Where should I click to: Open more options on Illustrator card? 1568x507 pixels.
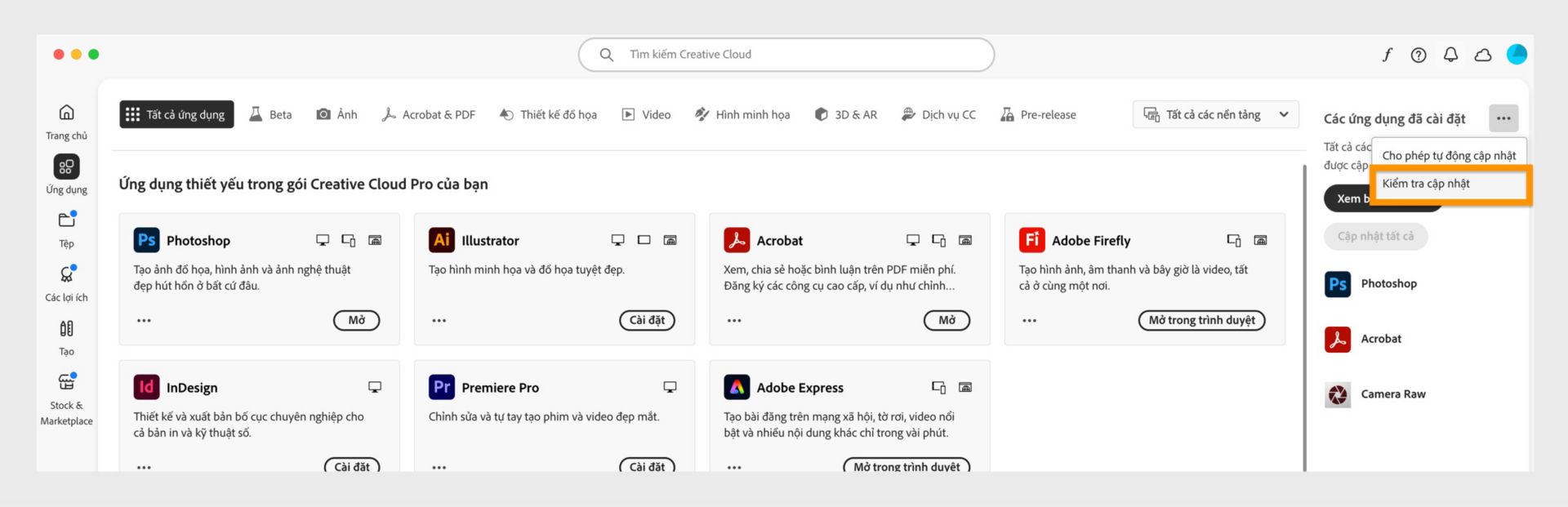coord(439,320)
